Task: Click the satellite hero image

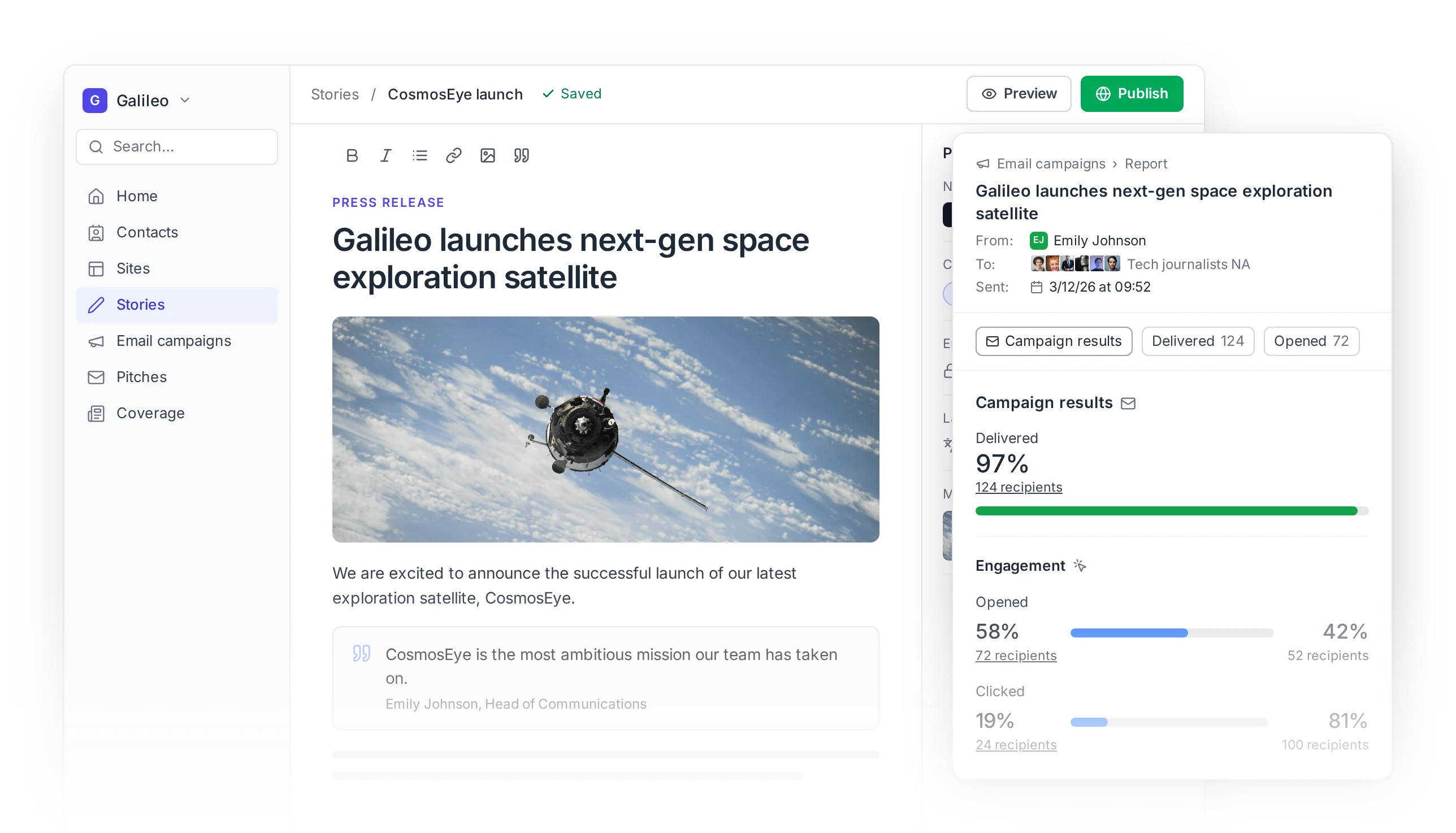Action: click(x=605, y=429)
